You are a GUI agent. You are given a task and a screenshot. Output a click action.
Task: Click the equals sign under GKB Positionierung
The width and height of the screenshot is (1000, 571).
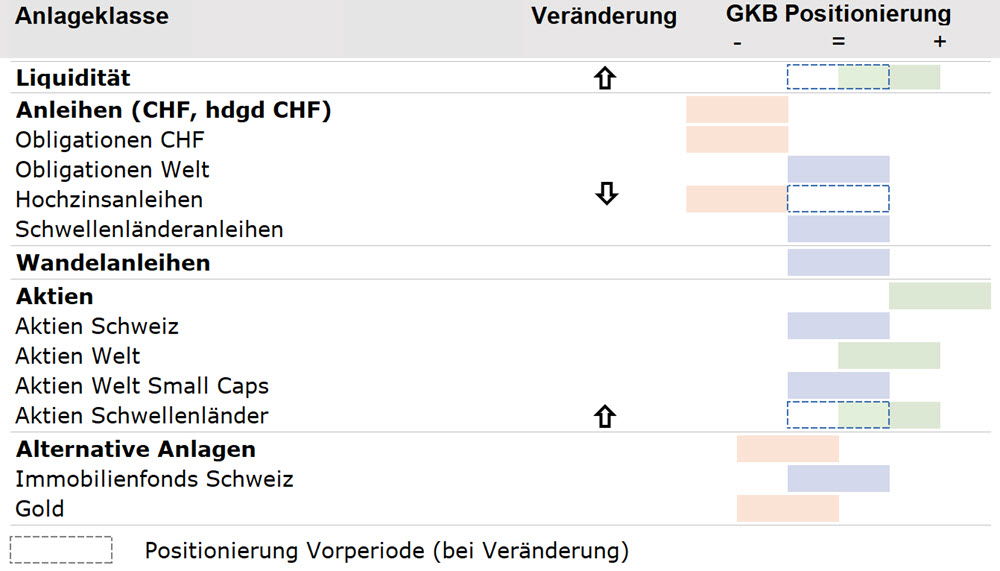pos(839,41)
